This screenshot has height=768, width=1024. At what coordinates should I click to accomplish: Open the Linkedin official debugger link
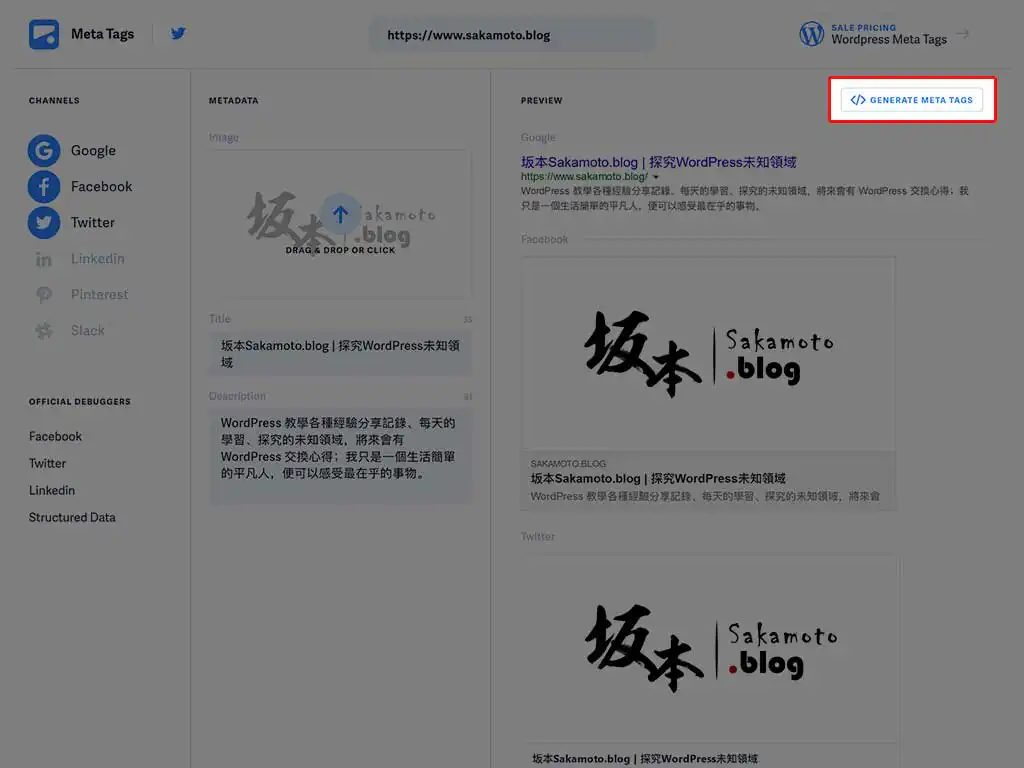coord(51,491)
